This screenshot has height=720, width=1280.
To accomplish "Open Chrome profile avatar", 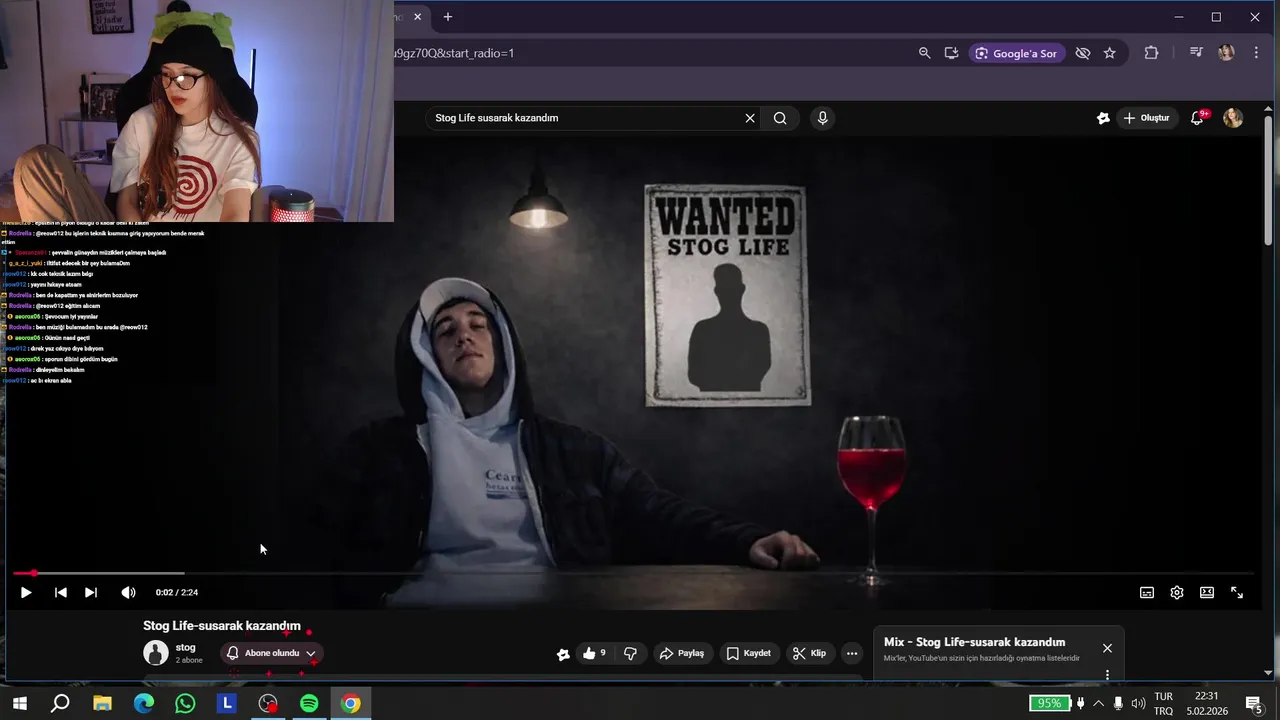I will (x=1226, y=53).
